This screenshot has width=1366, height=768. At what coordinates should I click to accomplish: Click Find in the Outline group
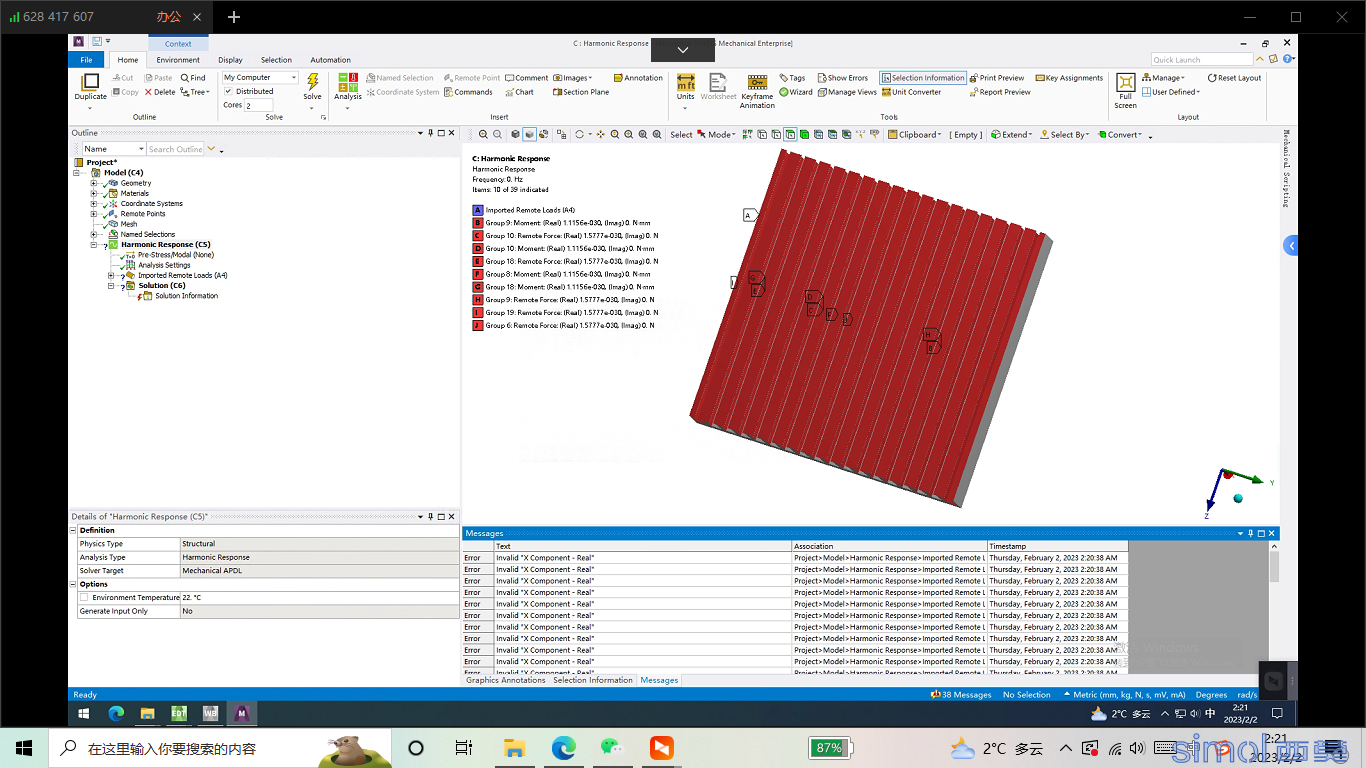(193, 78)
